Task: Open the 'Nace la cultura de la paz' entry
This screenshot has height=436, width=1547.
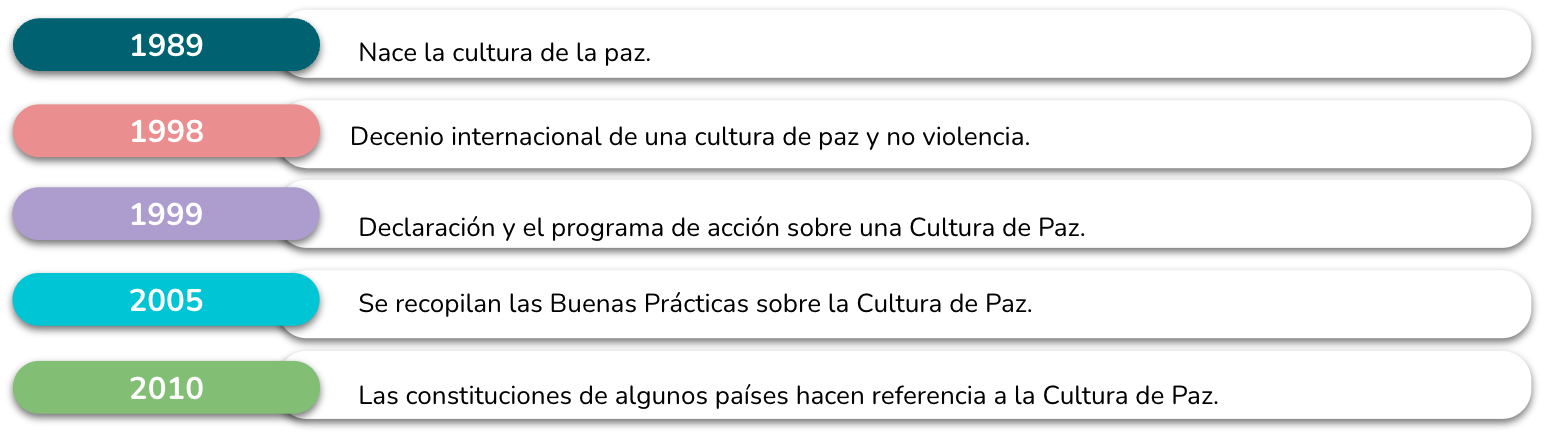Action: click(905, 44)
